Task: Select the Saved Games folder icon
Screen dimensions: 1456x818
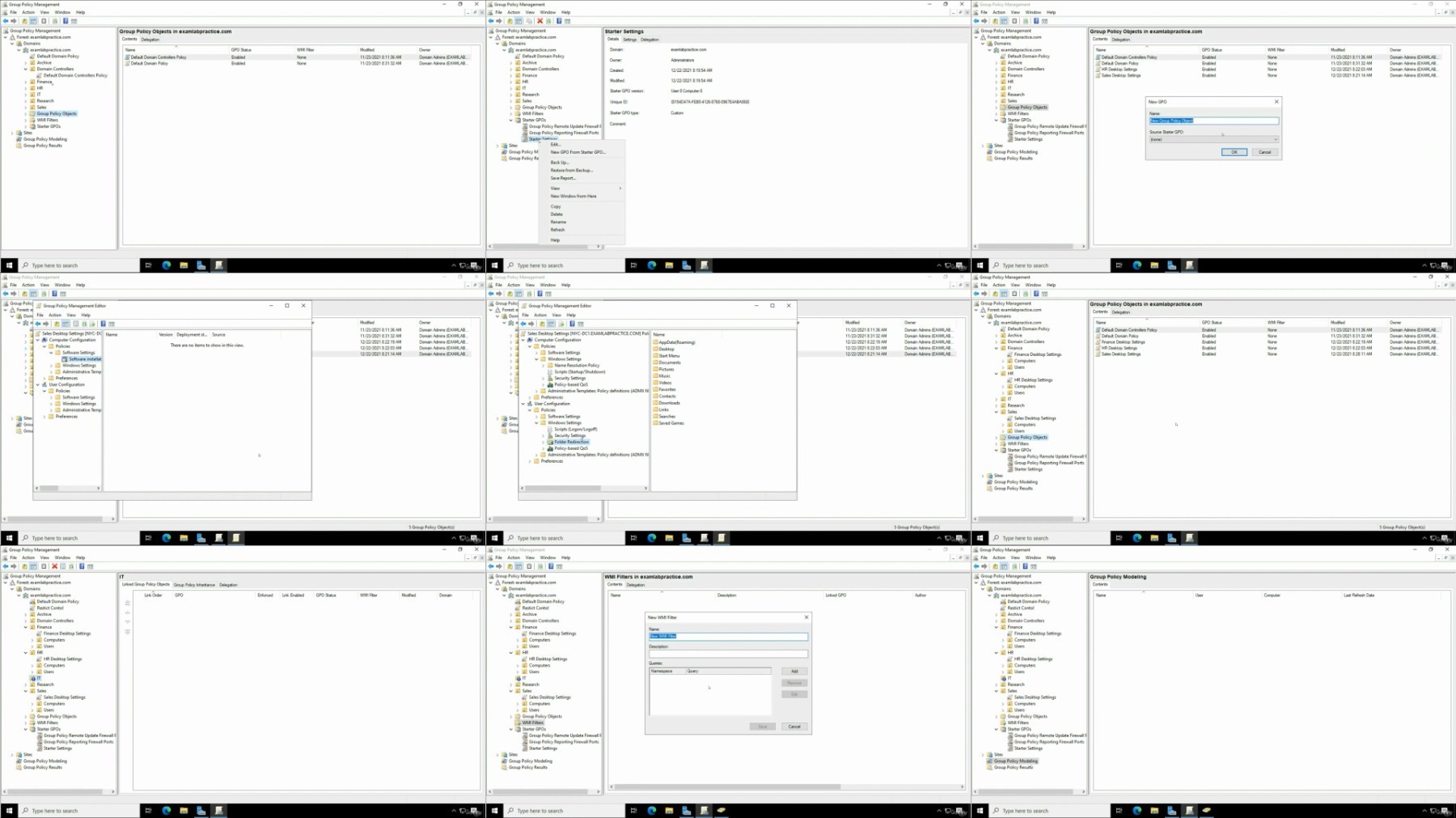Action: tap(656, 423)
